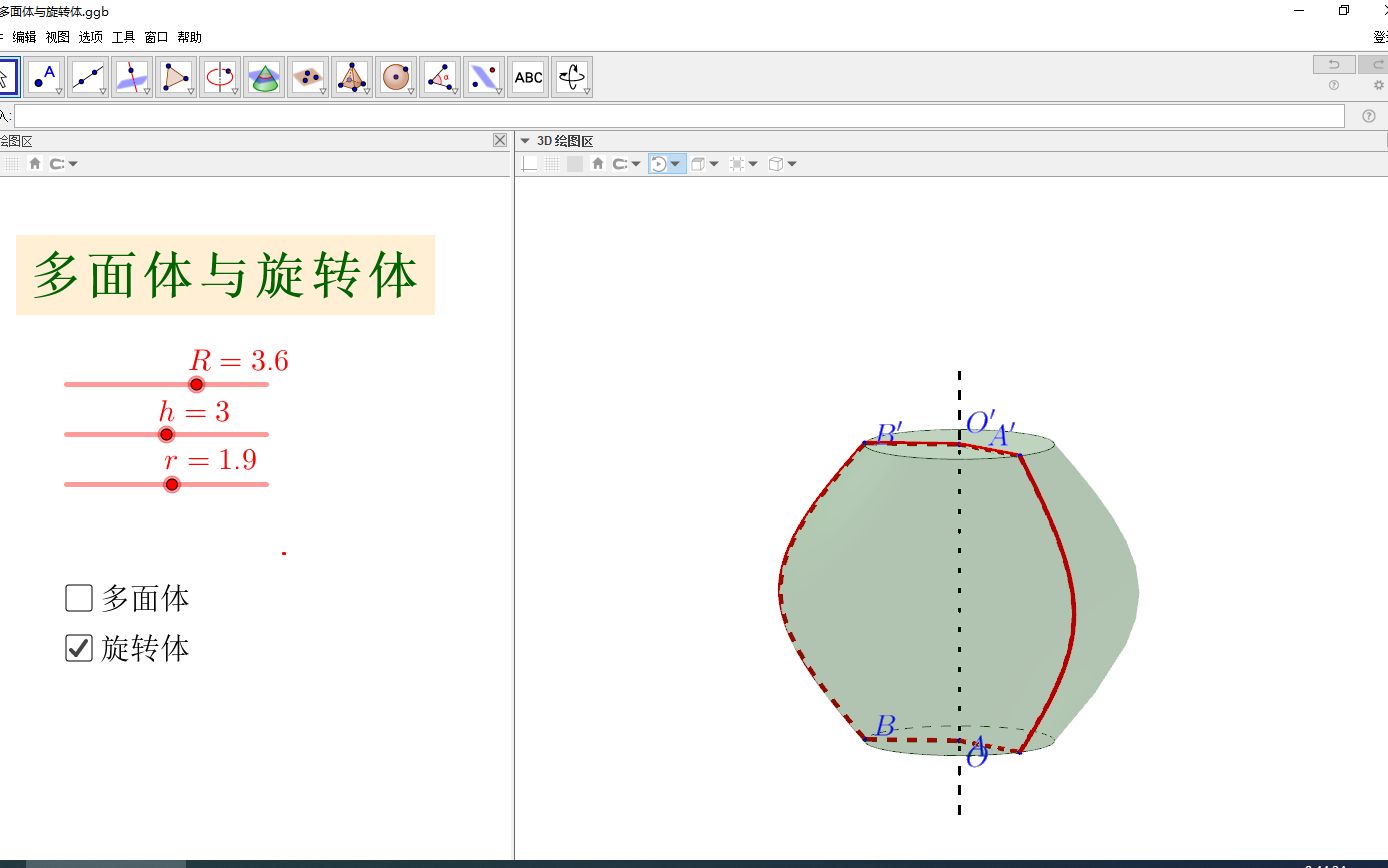Image resolution: width=1388 pixels, height=868 pixels.
Task: Open input bar help icon
Action: 1369,116
